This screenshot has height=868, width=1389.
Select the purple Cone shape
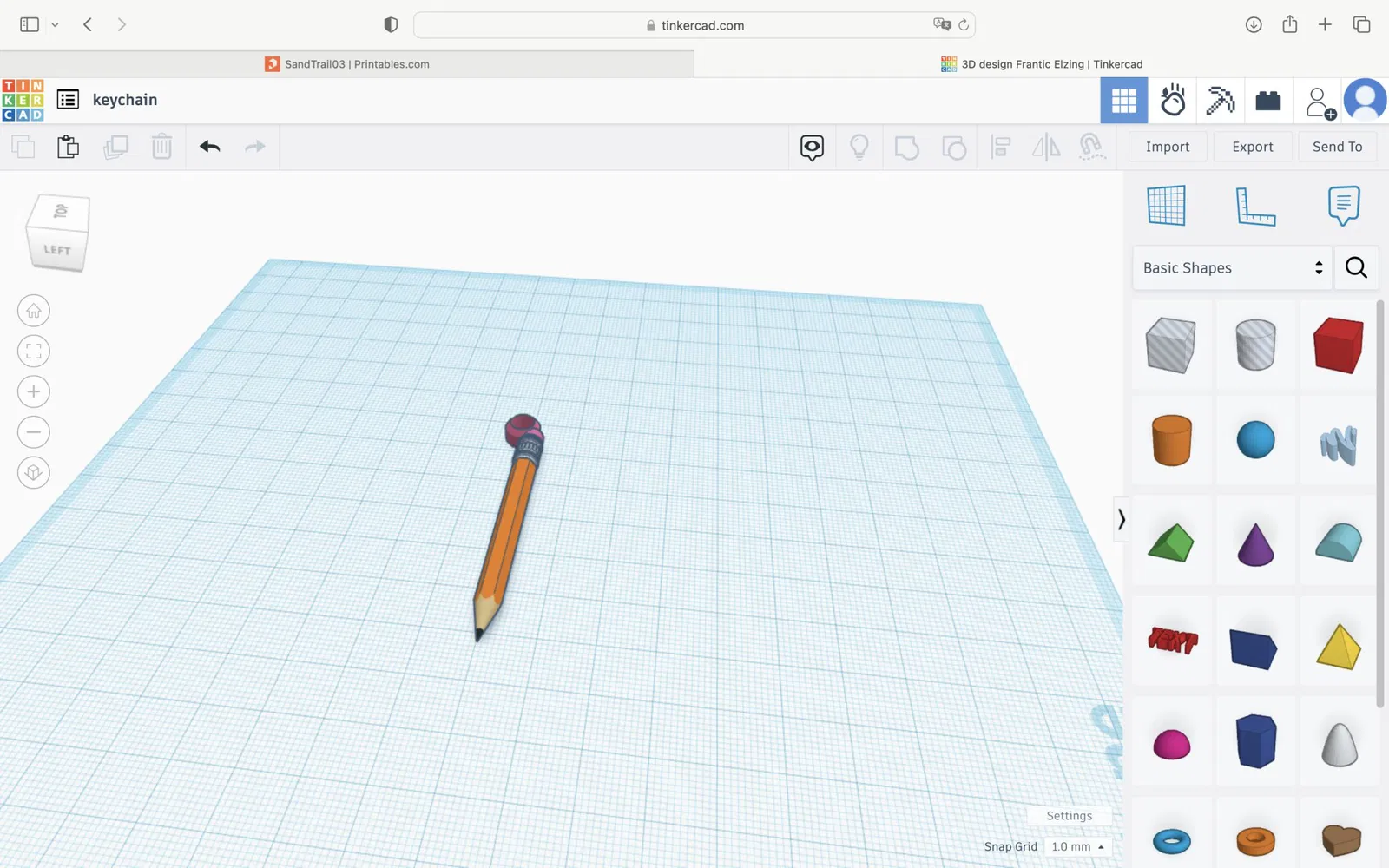point(1255,544)
